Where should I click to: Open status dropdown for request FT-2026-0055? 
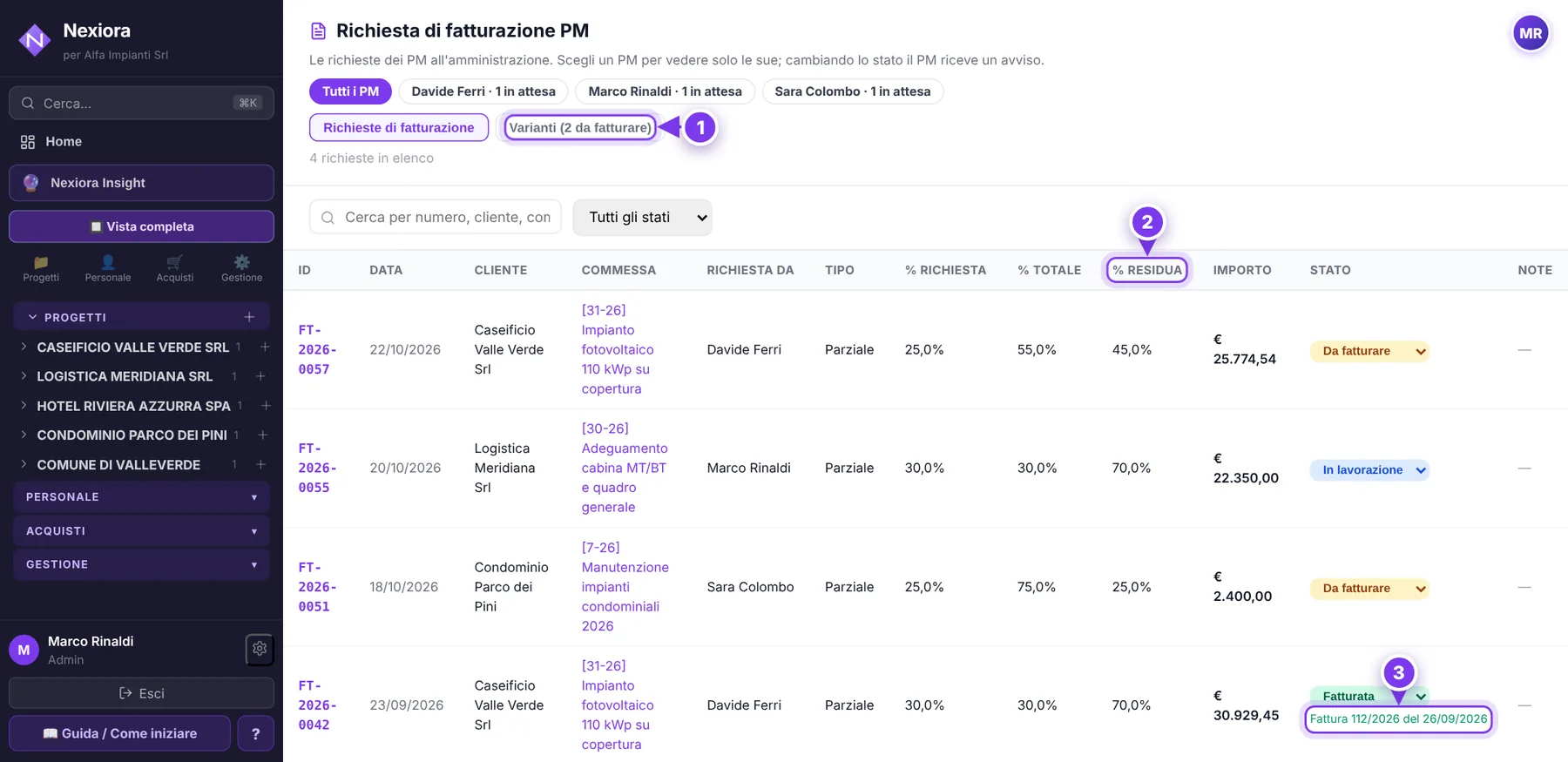pyautogui.click(x=1369, y=469)
